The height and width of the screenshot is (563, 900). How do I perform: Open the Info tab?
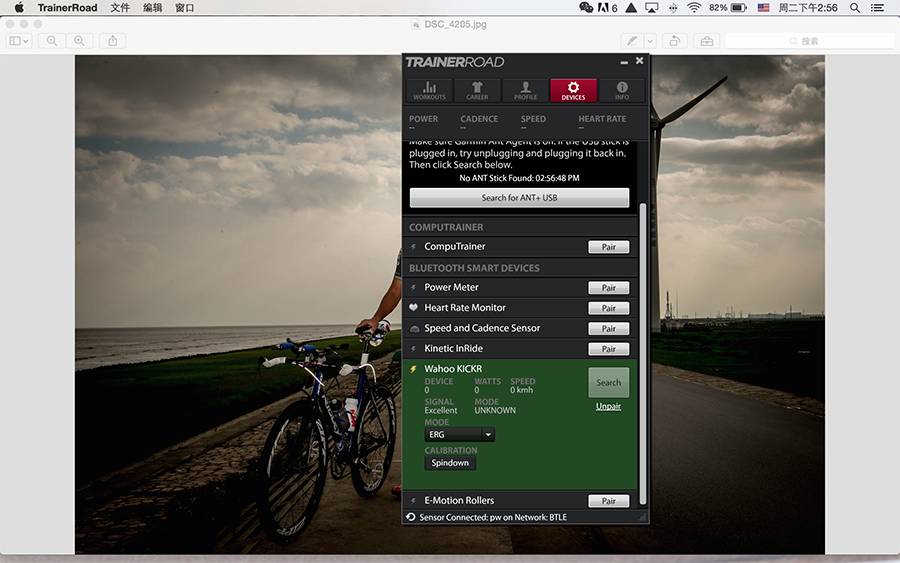click(622, 90)
